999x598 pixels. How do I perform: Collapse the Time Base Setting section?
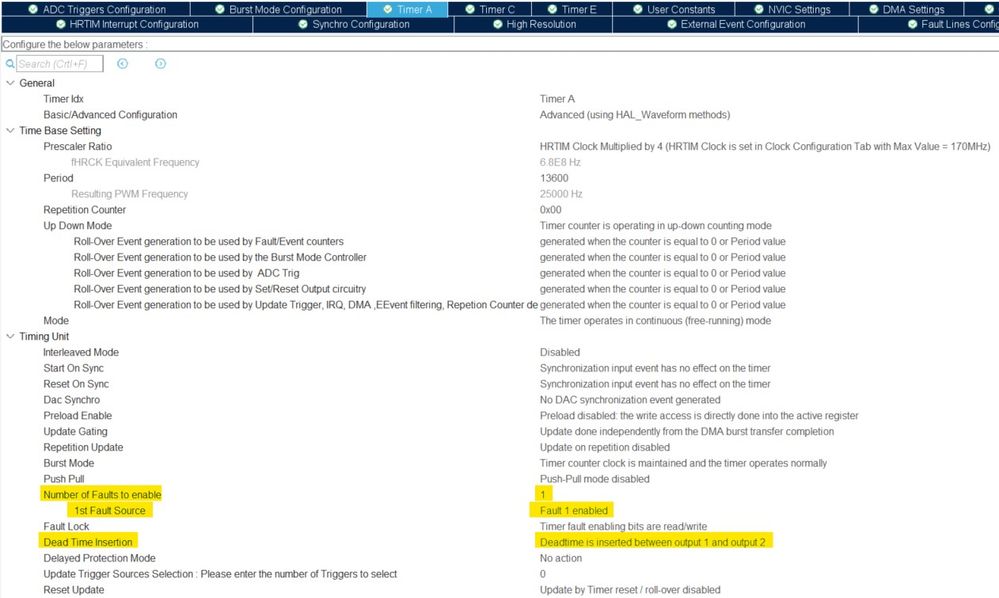click(x=10, y=131)
